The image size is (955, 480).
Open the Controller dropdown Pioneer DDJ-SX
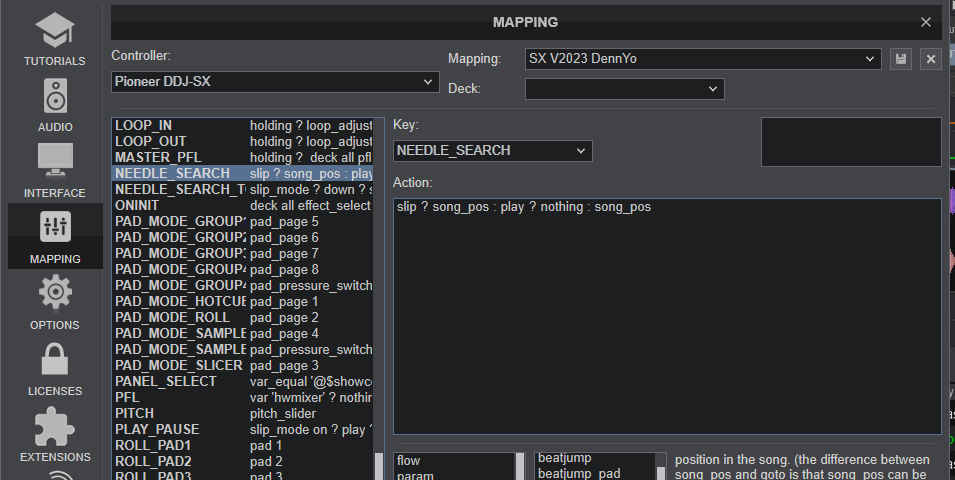point(275,82)
